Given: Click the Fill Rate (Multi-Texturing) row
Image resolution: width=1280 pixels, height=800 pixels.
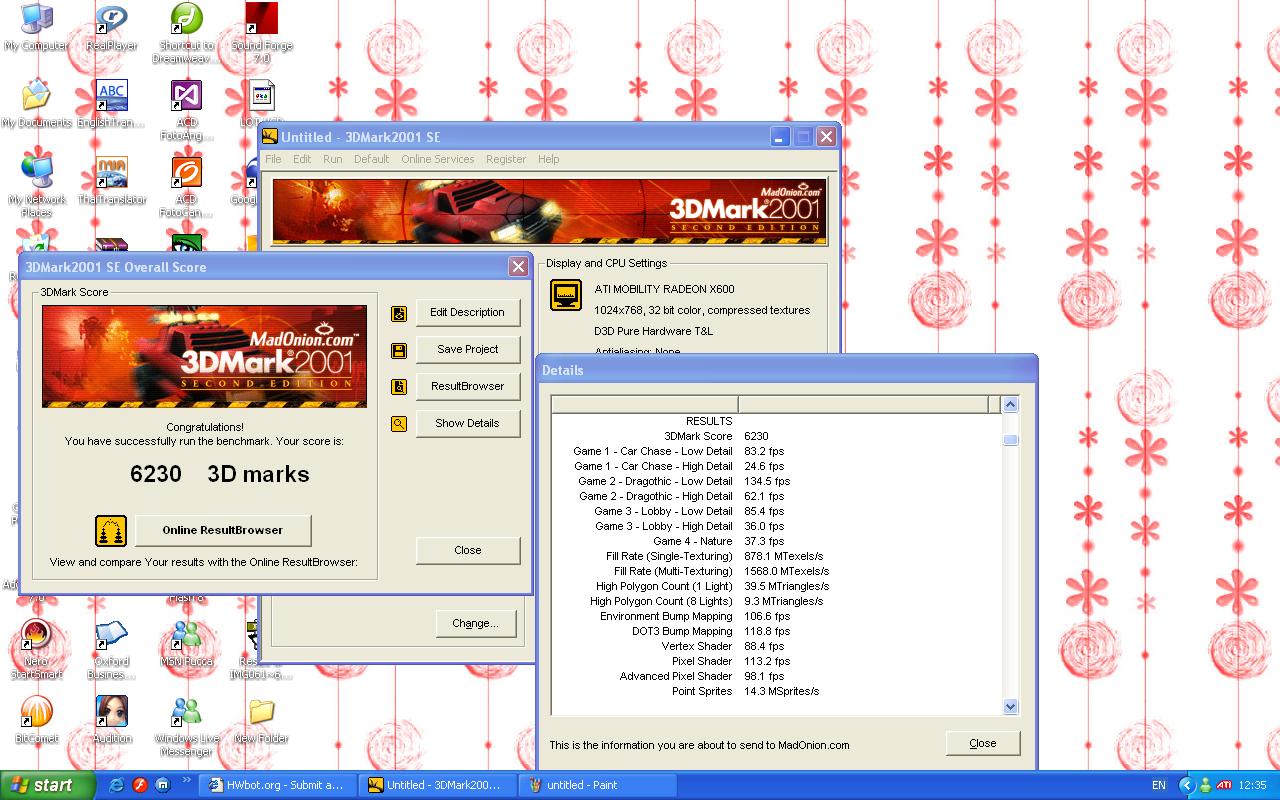Looking at the screenshot, I should (777, 571).
